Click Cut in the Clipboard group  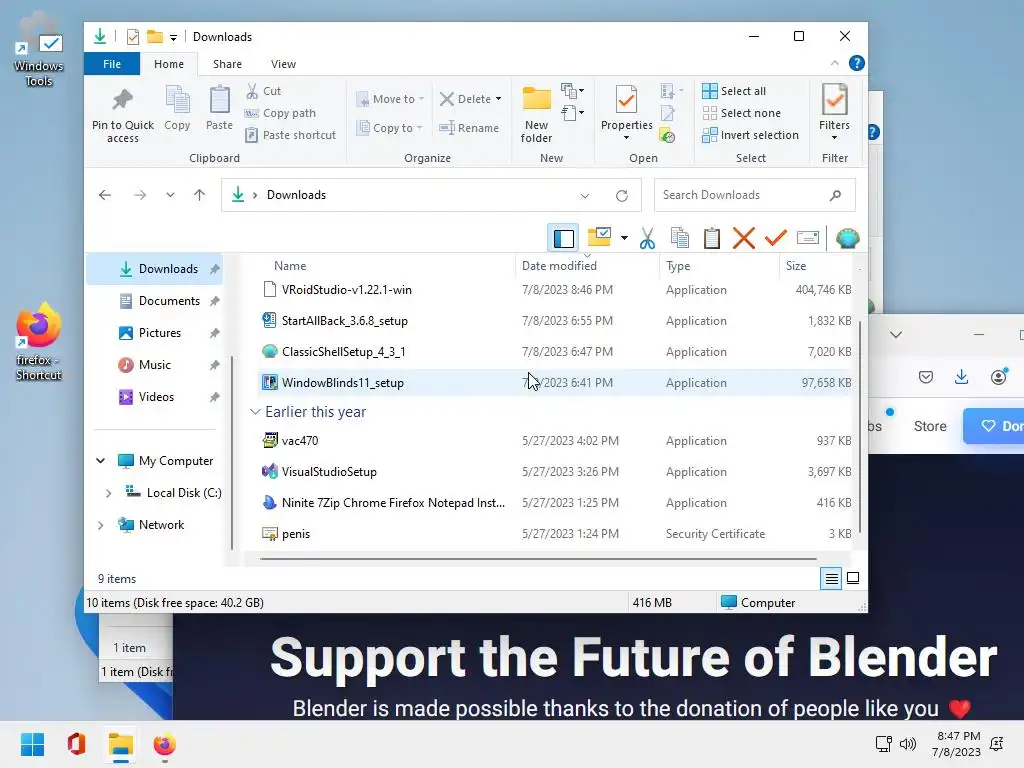pos(263,91)
